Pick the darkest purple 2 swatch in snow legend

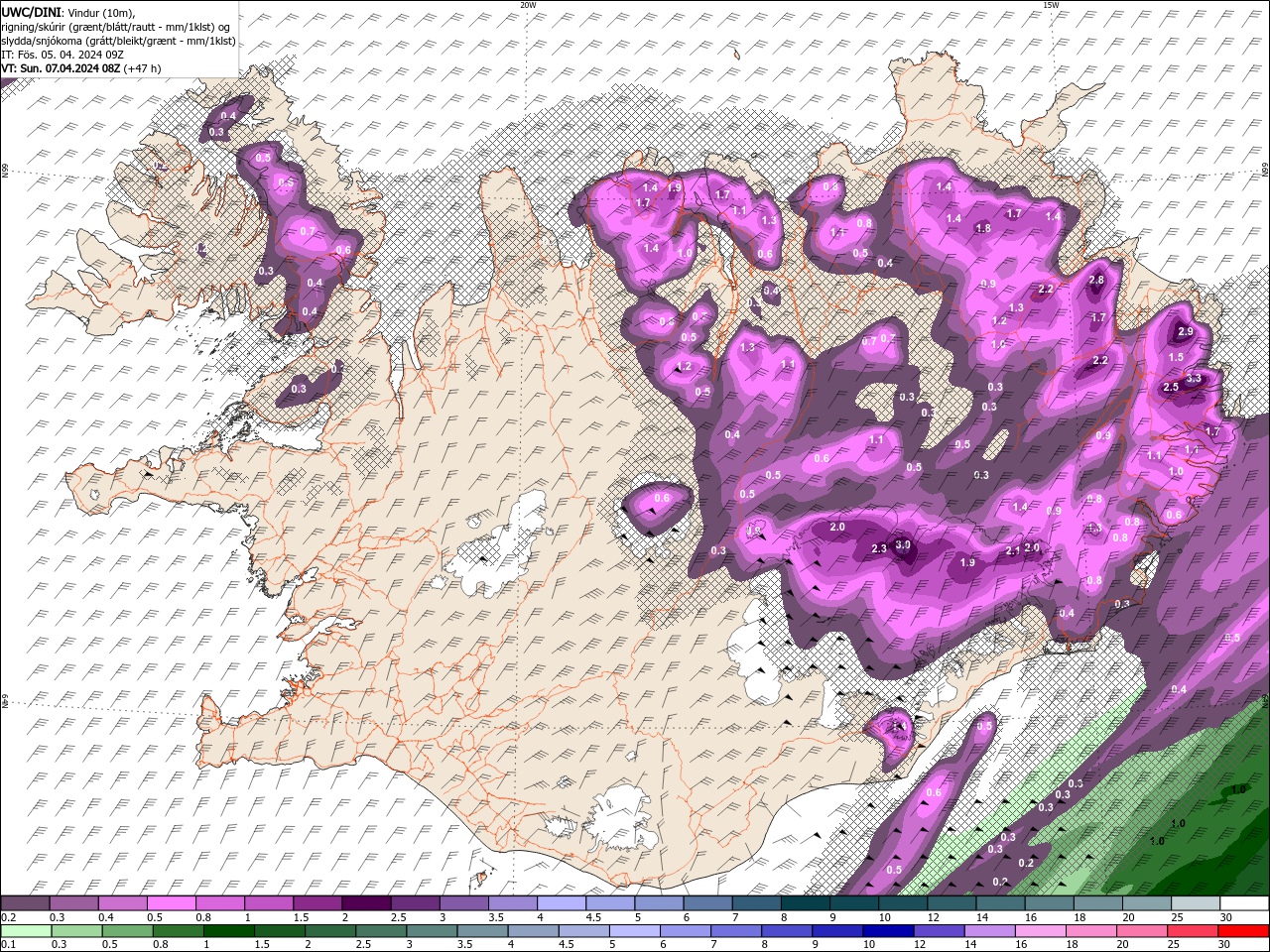point(366,903)
